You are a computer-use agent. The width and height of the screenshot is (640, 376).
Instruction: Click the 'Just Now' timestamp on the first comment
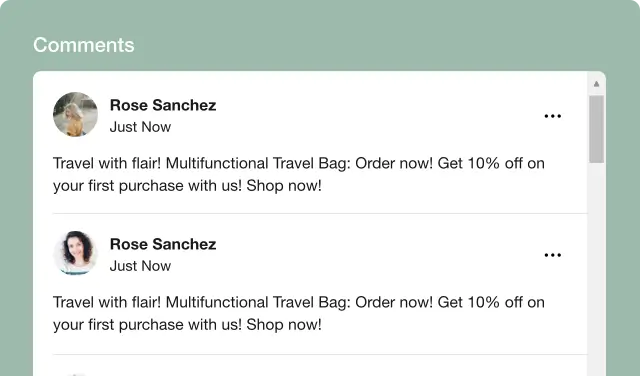(140, 127)
